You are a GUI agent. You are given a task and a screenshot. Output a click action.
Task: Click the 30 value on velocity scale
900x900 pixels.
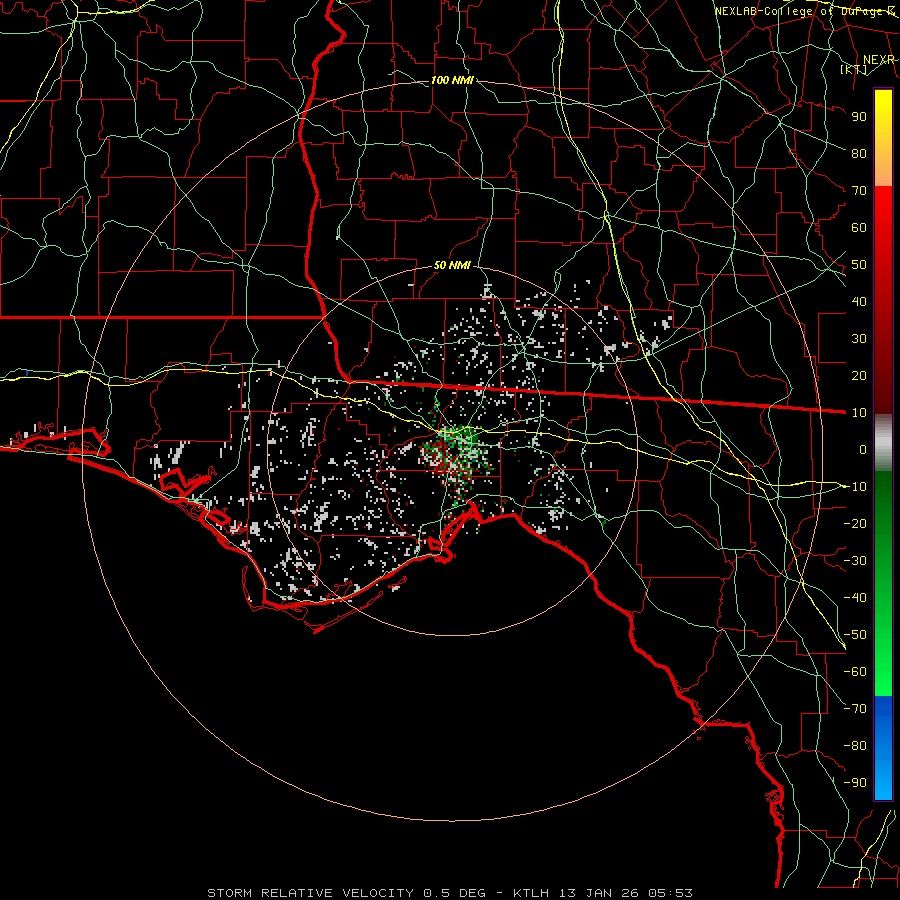click(x=859, y=339)
